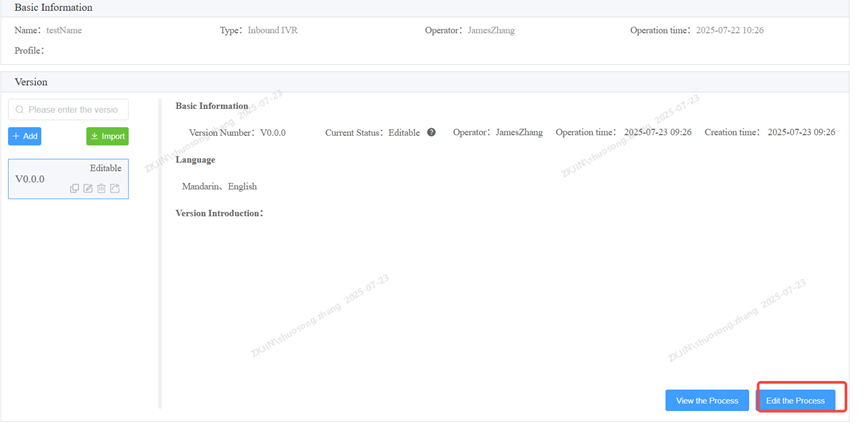Click the help icon beside Current Status
Image resolution: width=865 pixels, height=425 pixels.
coord(431,132)
